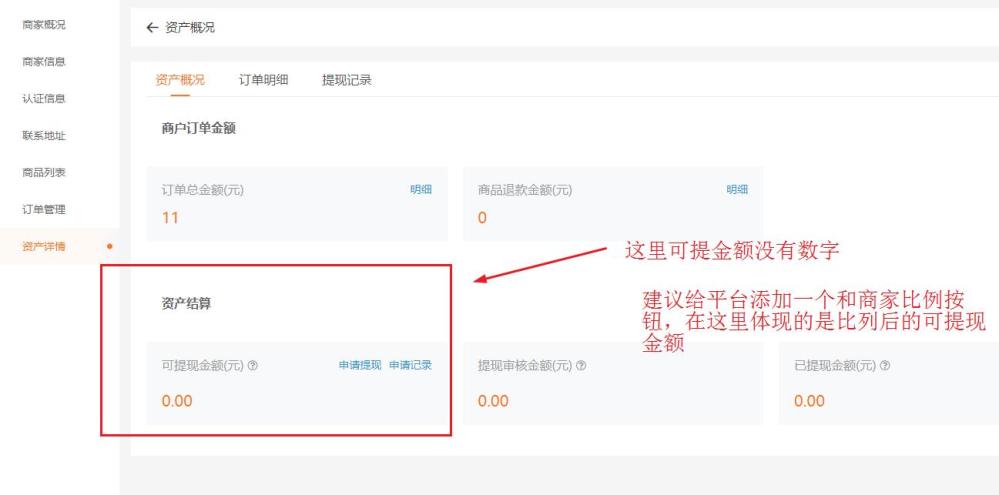Click the 申请提现 link

[360, 365]
